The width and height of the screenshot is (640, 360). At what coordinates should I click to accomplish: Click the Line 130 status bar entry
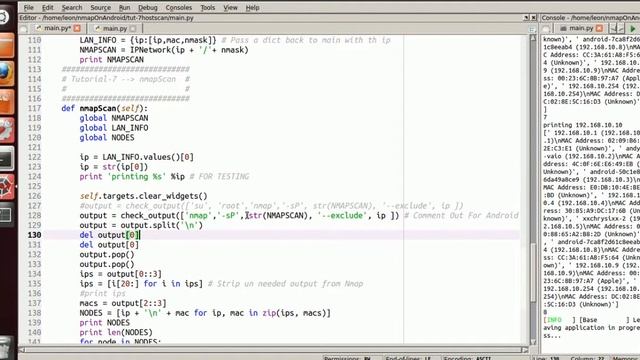(x=546, y=358)
